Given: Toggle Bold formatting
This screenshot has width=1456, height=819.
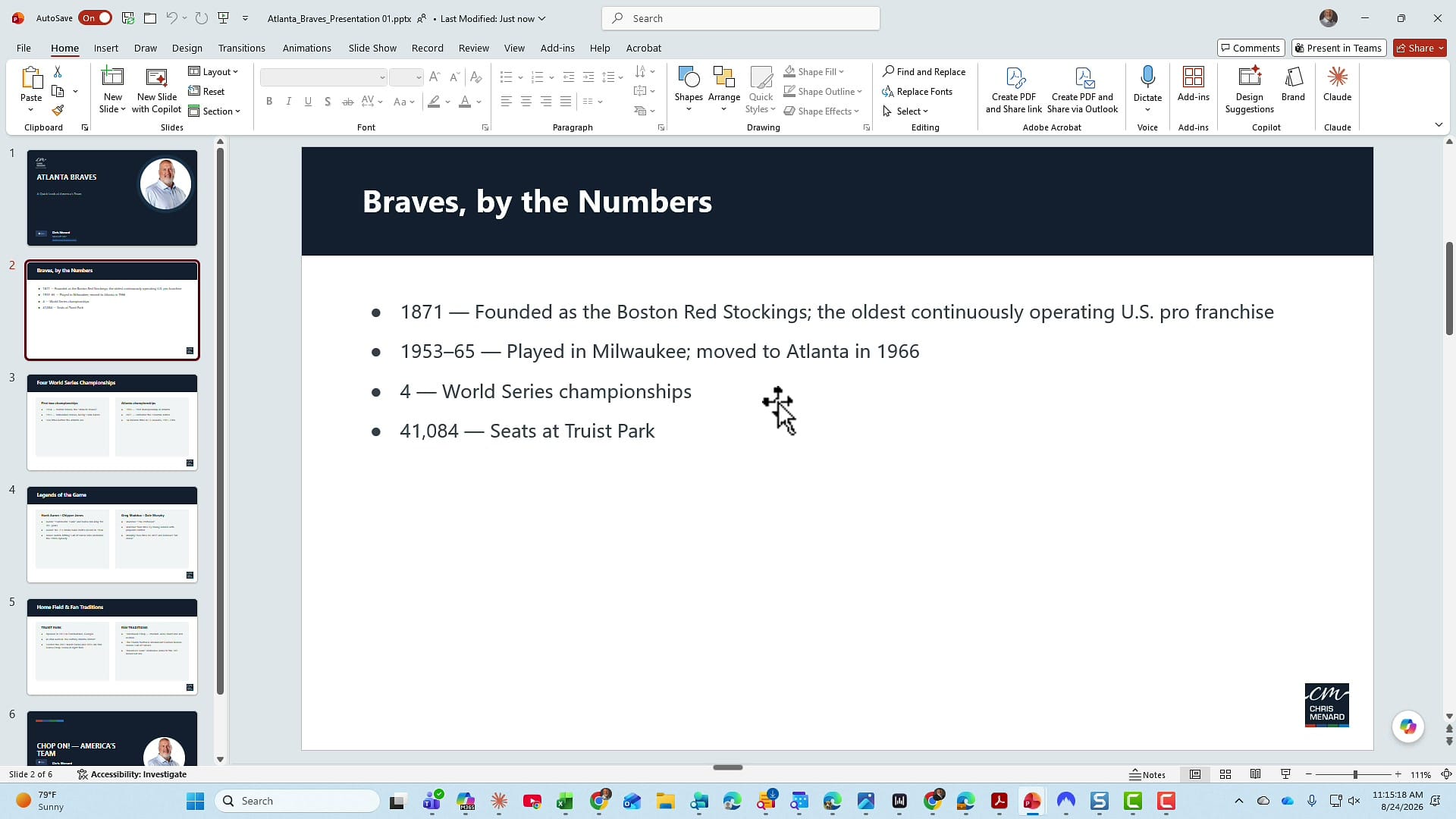Looking at the screenshot, I should click(x=268, y=102).
